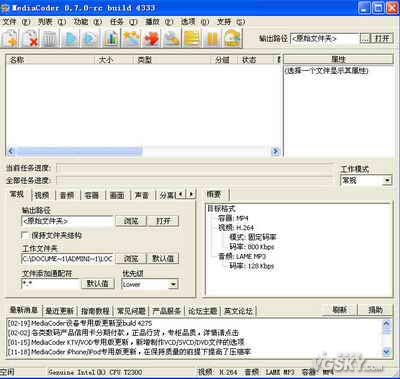Open the 任务 (J) menu
The width and height of the screenshot is (400, 379).
(123, 22)
